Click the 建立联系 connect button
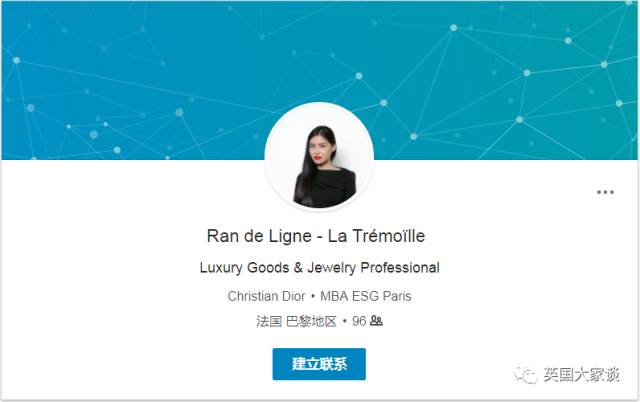Screen dimensions: 640x402 coord(319,364)
